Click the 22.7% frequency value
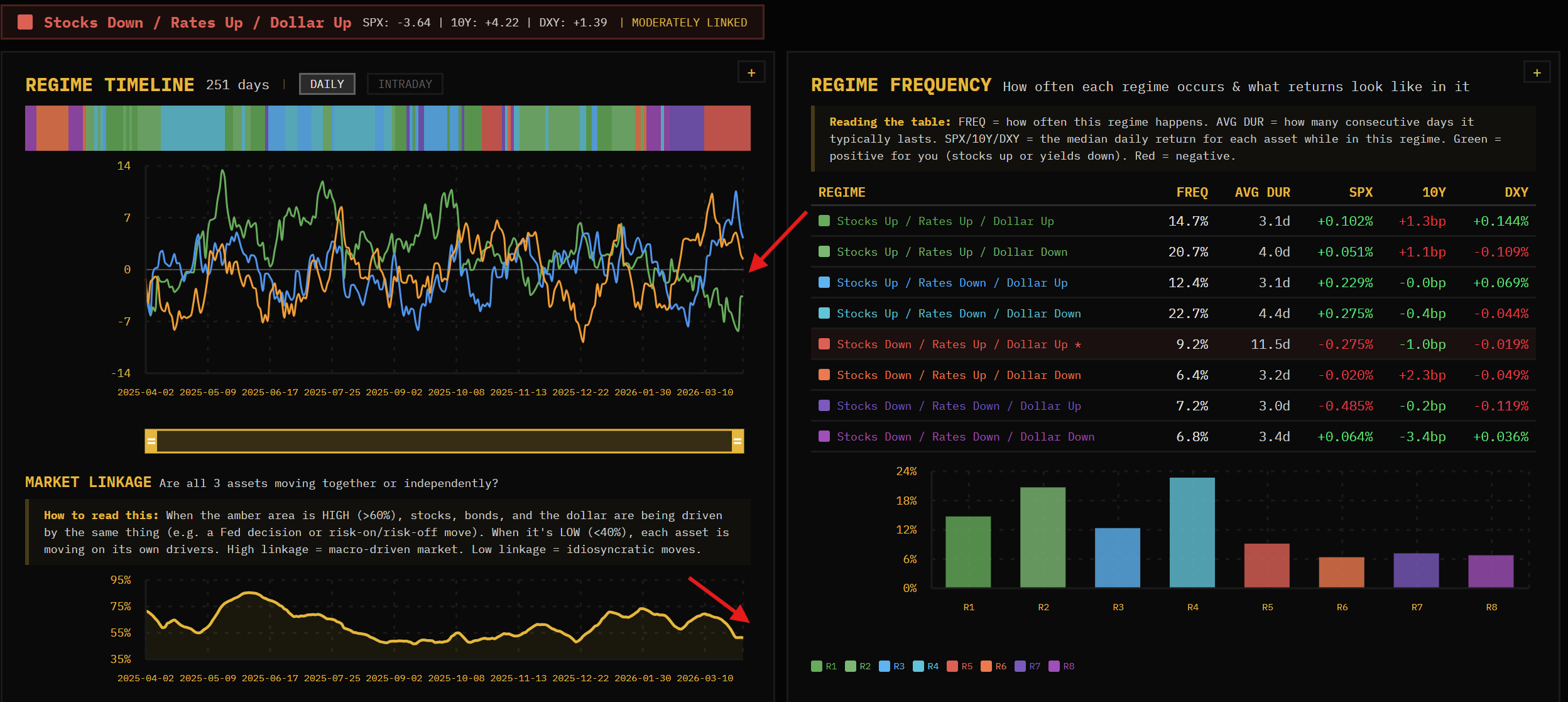The image size is (1568, 702). 1188,314
